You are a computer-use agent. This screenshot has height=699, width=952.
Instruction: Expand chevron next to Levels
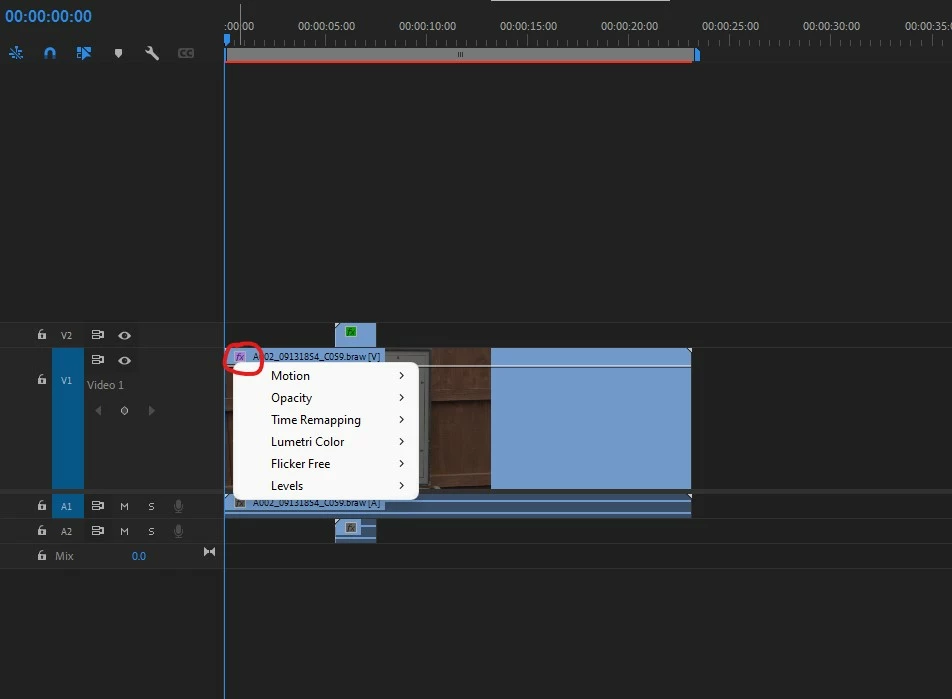[x=401, y=486]
